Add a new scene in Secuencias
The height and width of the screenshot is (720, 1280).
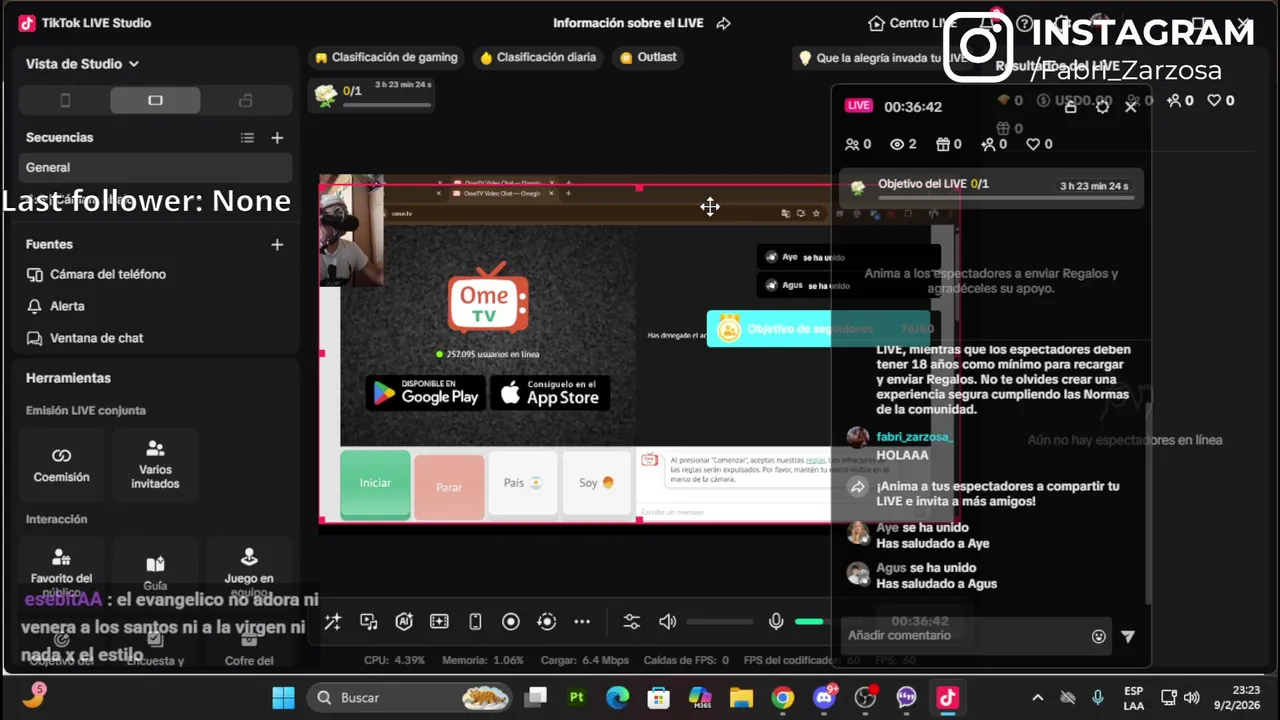(x=277, y=138)
